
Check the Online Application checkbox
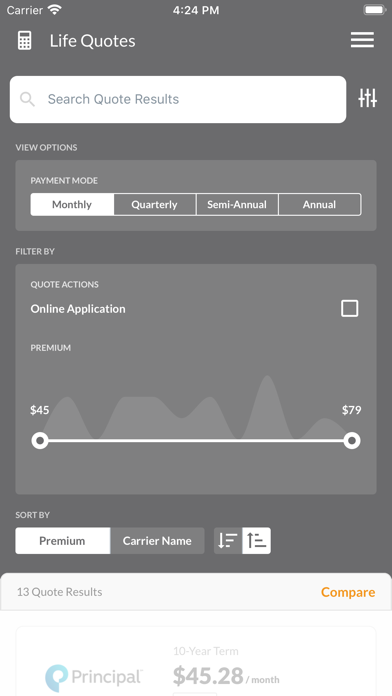349,308
